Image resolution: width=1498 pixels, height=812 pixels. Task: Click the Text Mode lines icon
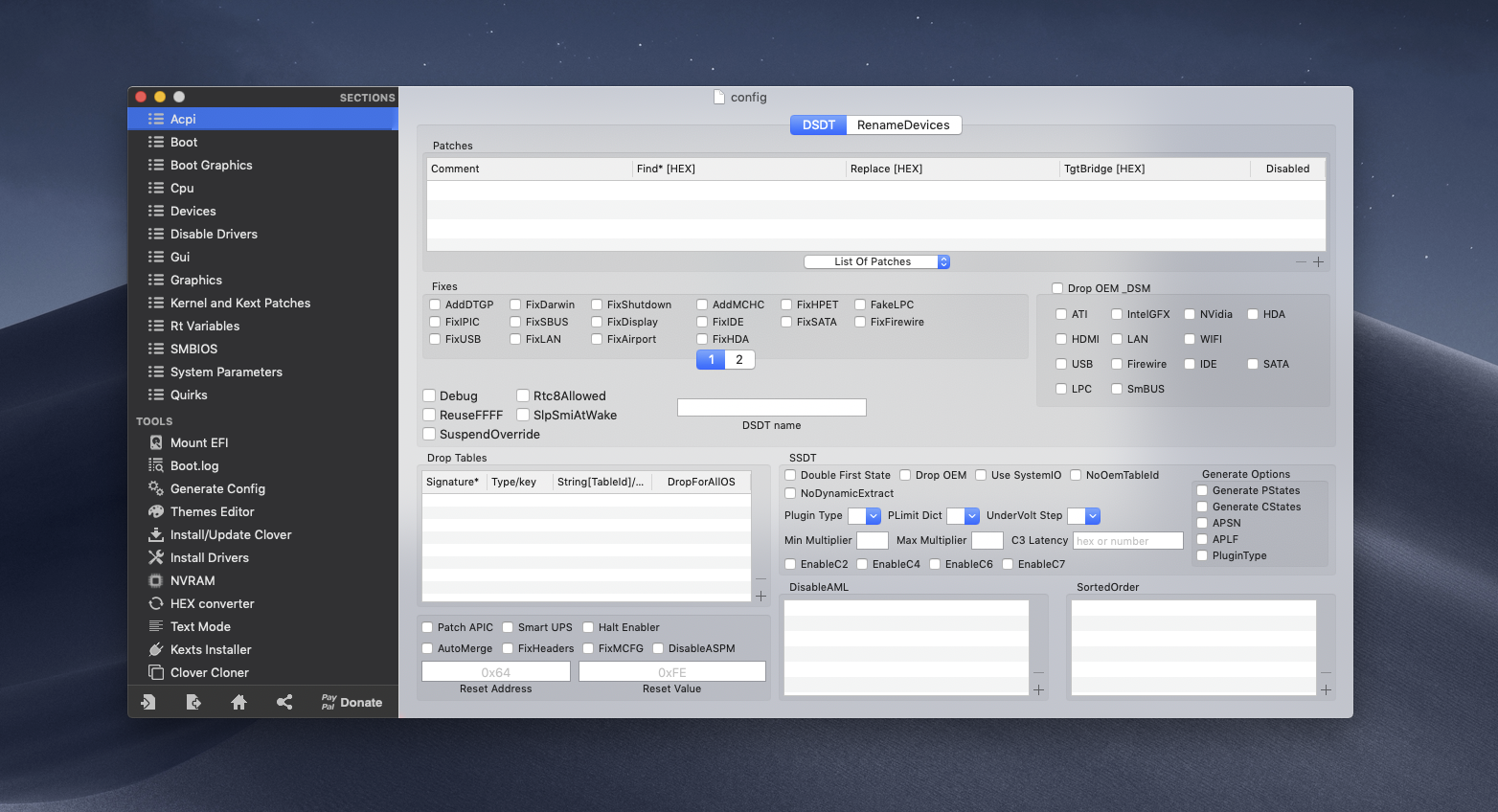click(156, 626)
